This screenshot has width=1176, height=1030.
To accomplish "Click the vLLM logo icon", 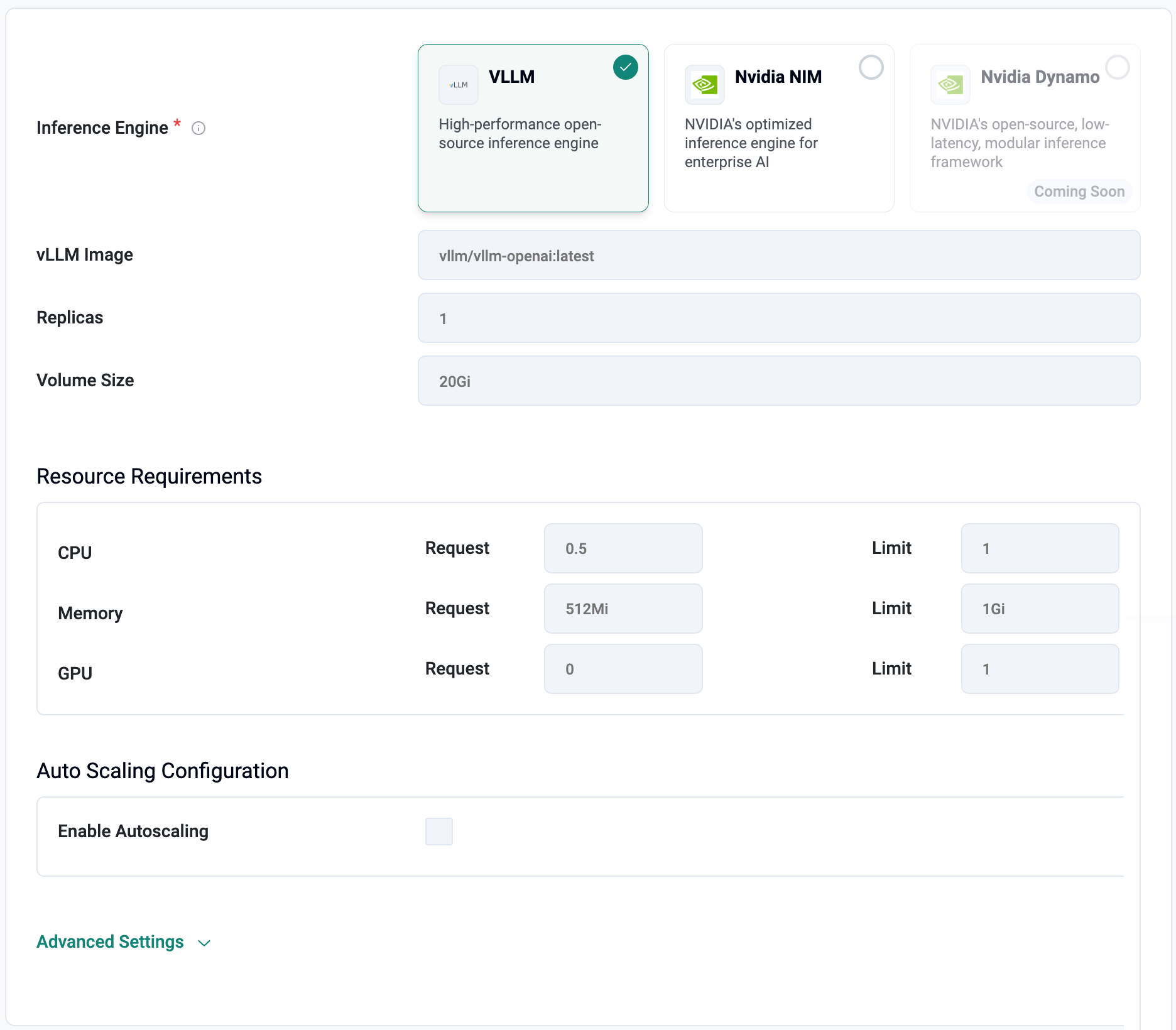I will point(459,85).
